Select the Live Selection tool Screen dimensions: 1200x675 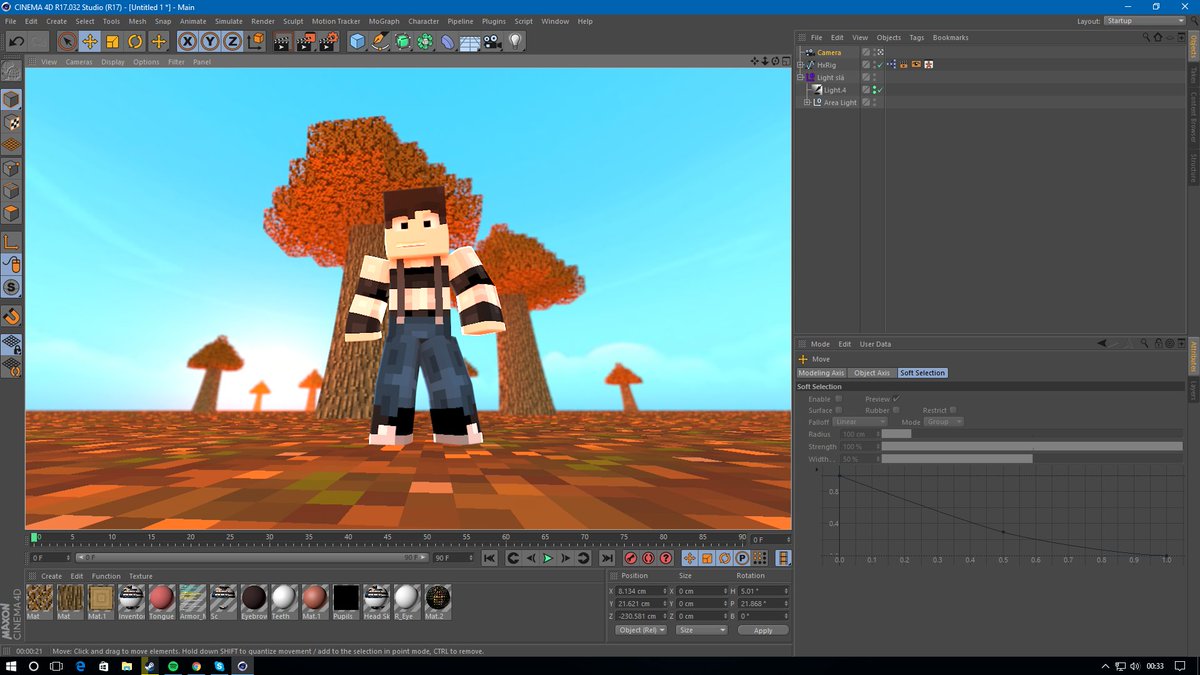(67, 41)
